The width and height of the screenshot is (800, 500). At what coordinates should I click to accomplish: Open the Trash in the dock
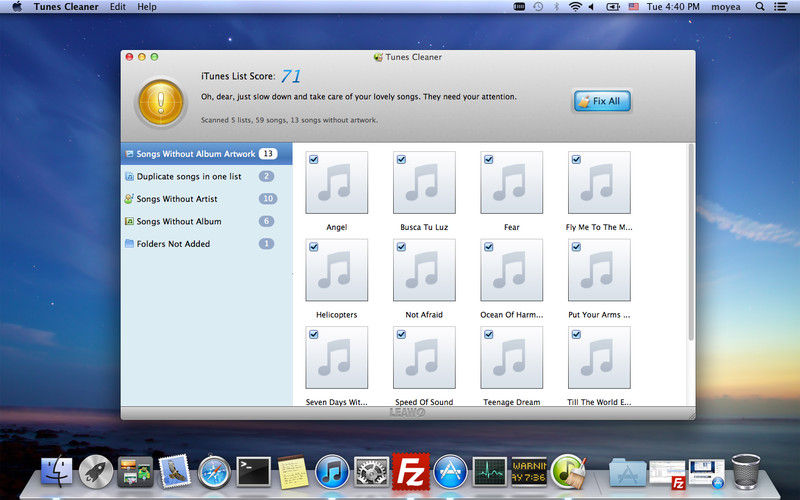[x=746, y=472]
